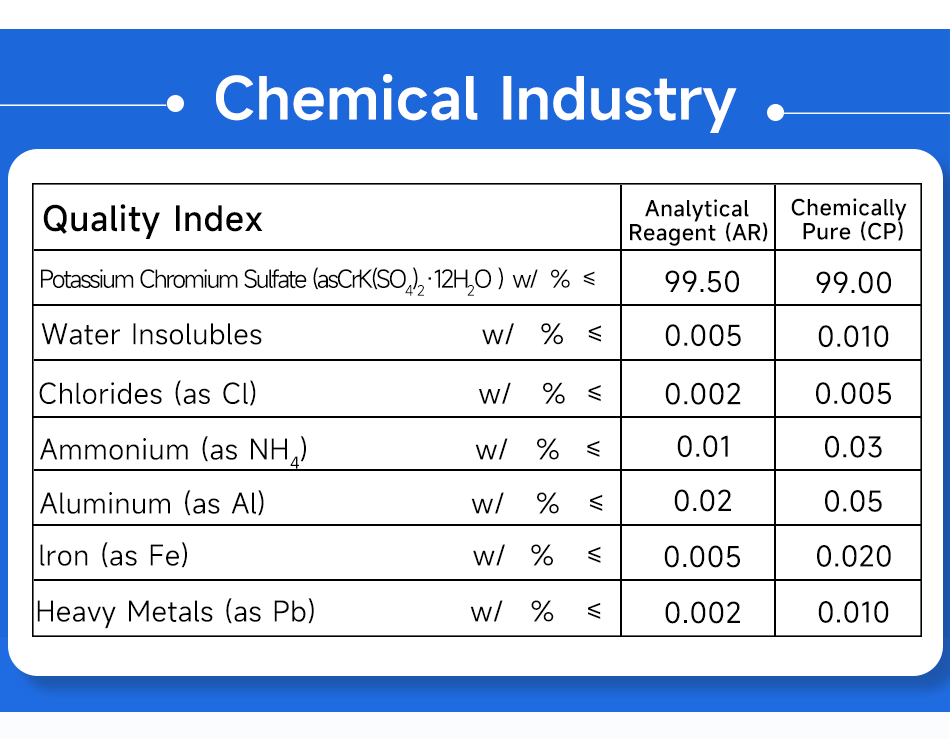This screenshot has width=950, height=739.
Task: Click the Chlorides AR value 0.002
Action: tap(702, 393)
